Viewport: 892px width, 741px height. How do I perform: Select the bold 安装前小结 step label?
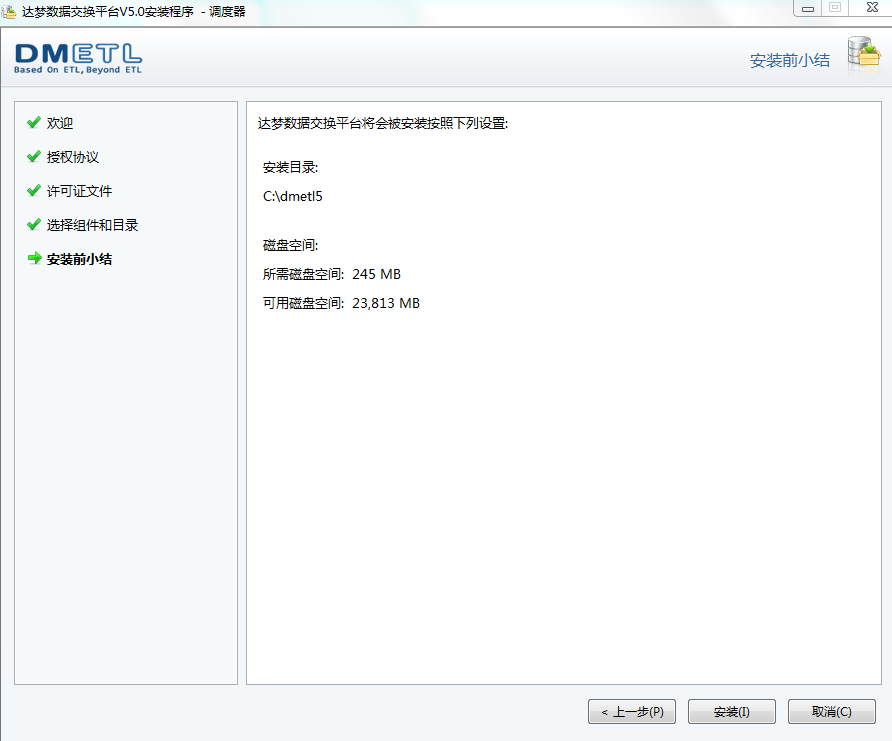click(x=80, y=259)
